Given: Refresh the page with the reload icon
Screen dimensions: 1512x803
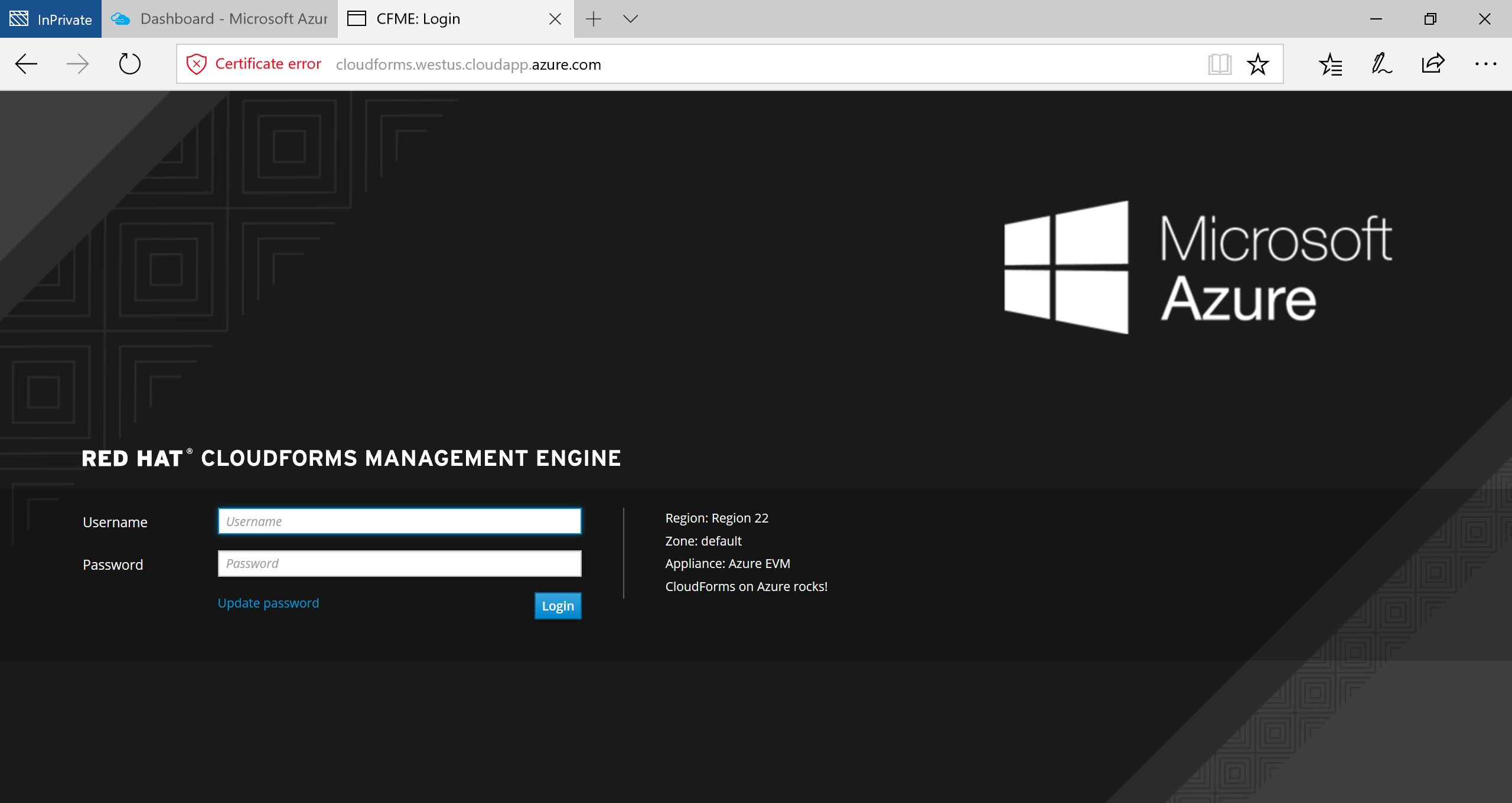Looking at the screenshot, I should (x=129, y=64).
